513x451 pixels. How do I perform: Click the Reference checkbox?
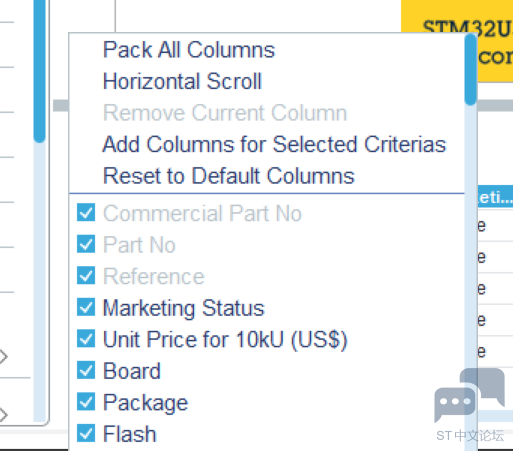click(86, 275)
